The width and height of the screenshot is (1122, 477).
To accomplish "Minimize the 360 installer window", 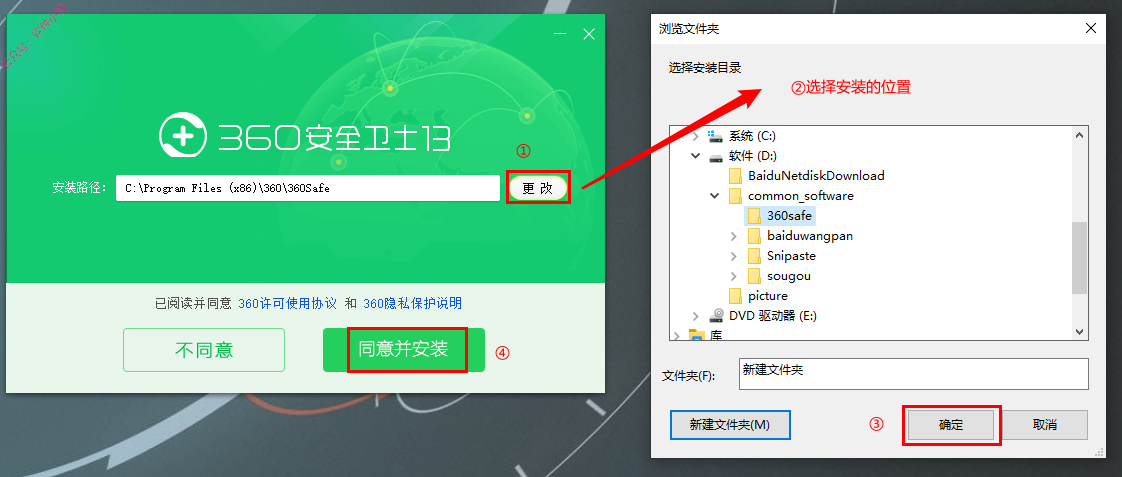I will [x=560, y=34].
